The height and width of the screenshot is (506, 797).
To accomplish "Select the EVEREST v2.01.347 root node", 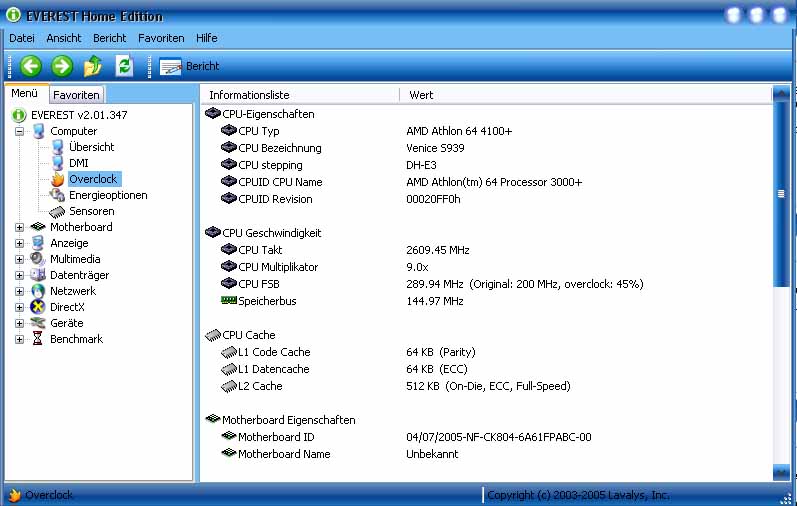I will (79, 115).
